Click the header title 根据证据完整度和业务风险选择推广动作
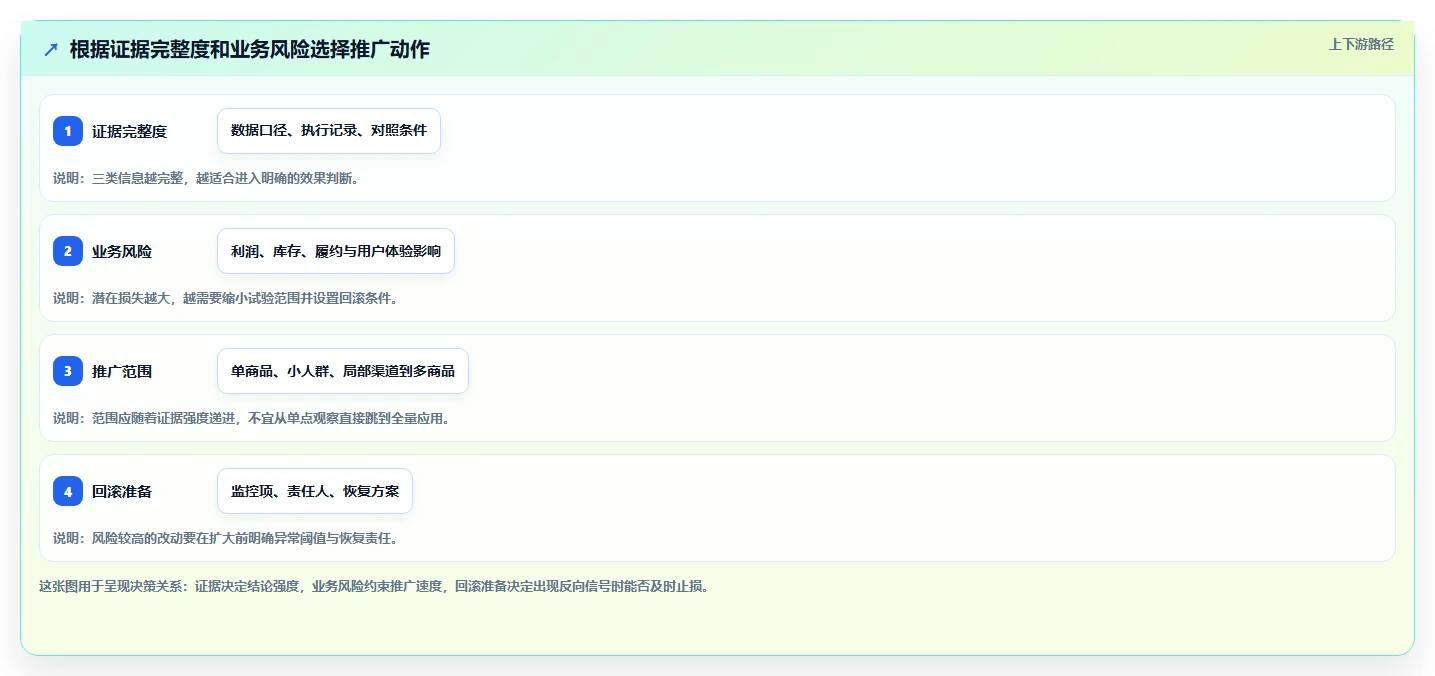The image size is (1435, 676). (x=250, y=49)
